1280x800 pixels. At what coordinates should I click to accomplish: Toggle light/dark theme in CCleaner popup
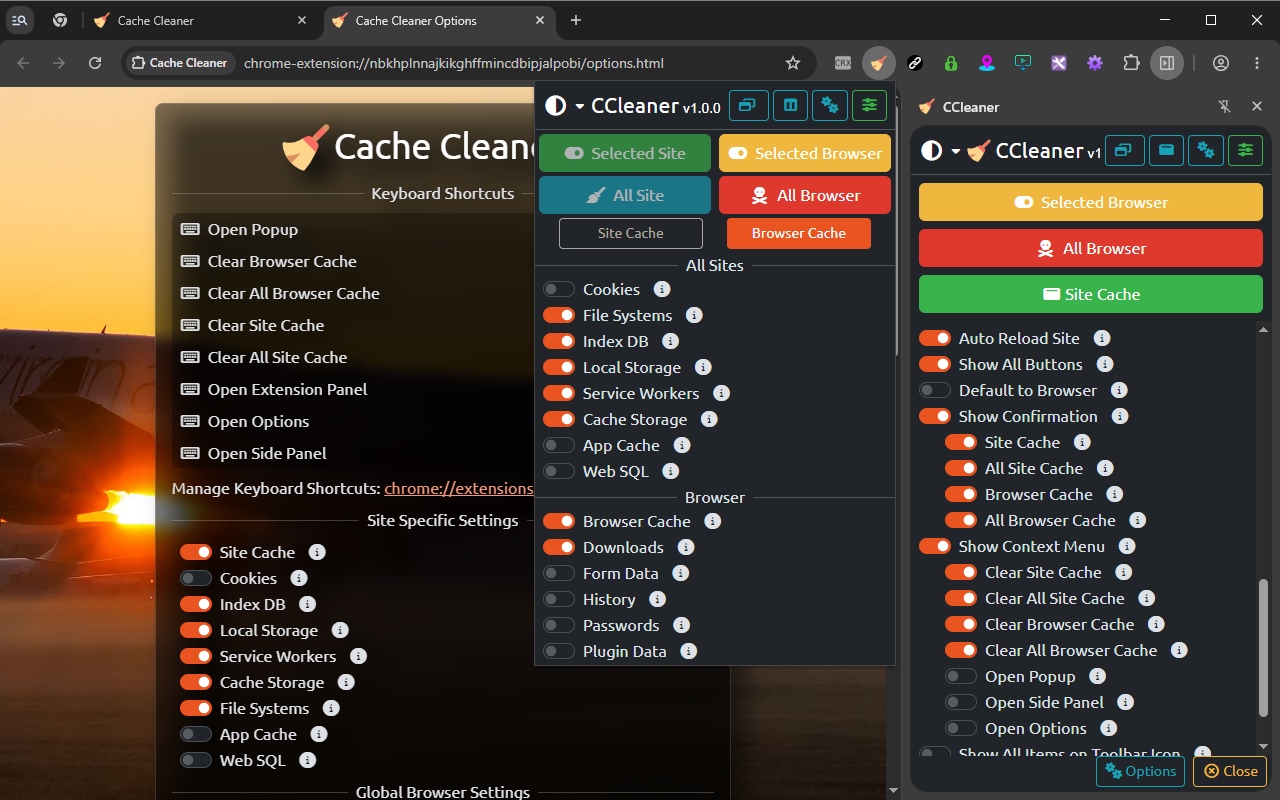click(556, 106)
